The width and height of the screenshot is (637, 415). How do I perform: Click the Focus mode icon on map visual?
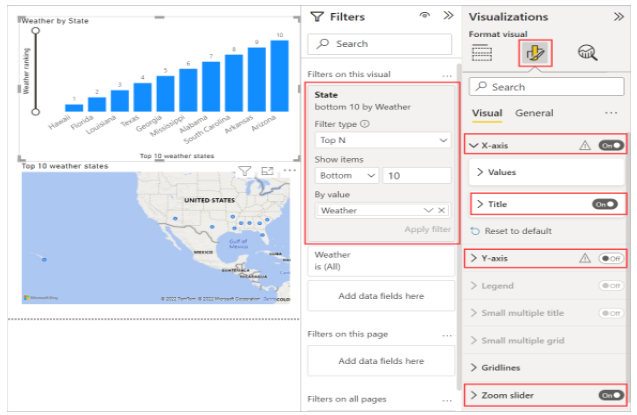pos(267,171)
